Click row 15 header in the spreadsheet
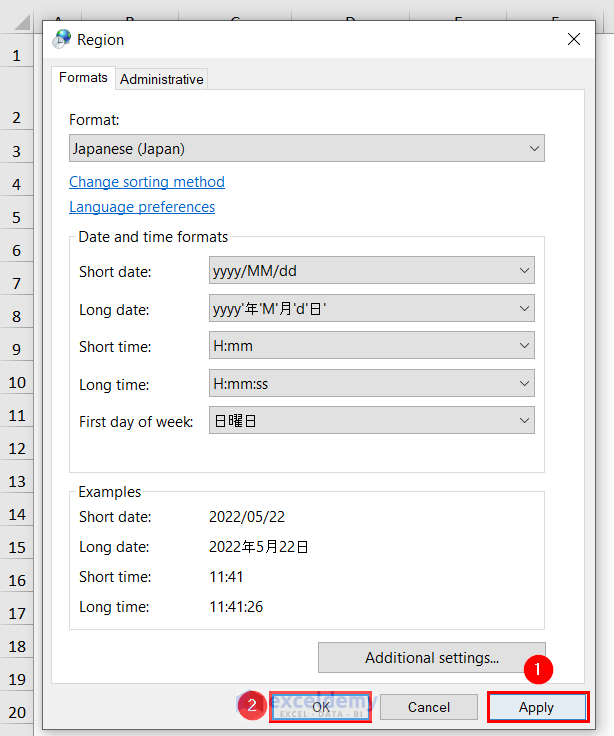Viewport: 614px width, 736px height. pyautogui.click(x=16, y=547)
